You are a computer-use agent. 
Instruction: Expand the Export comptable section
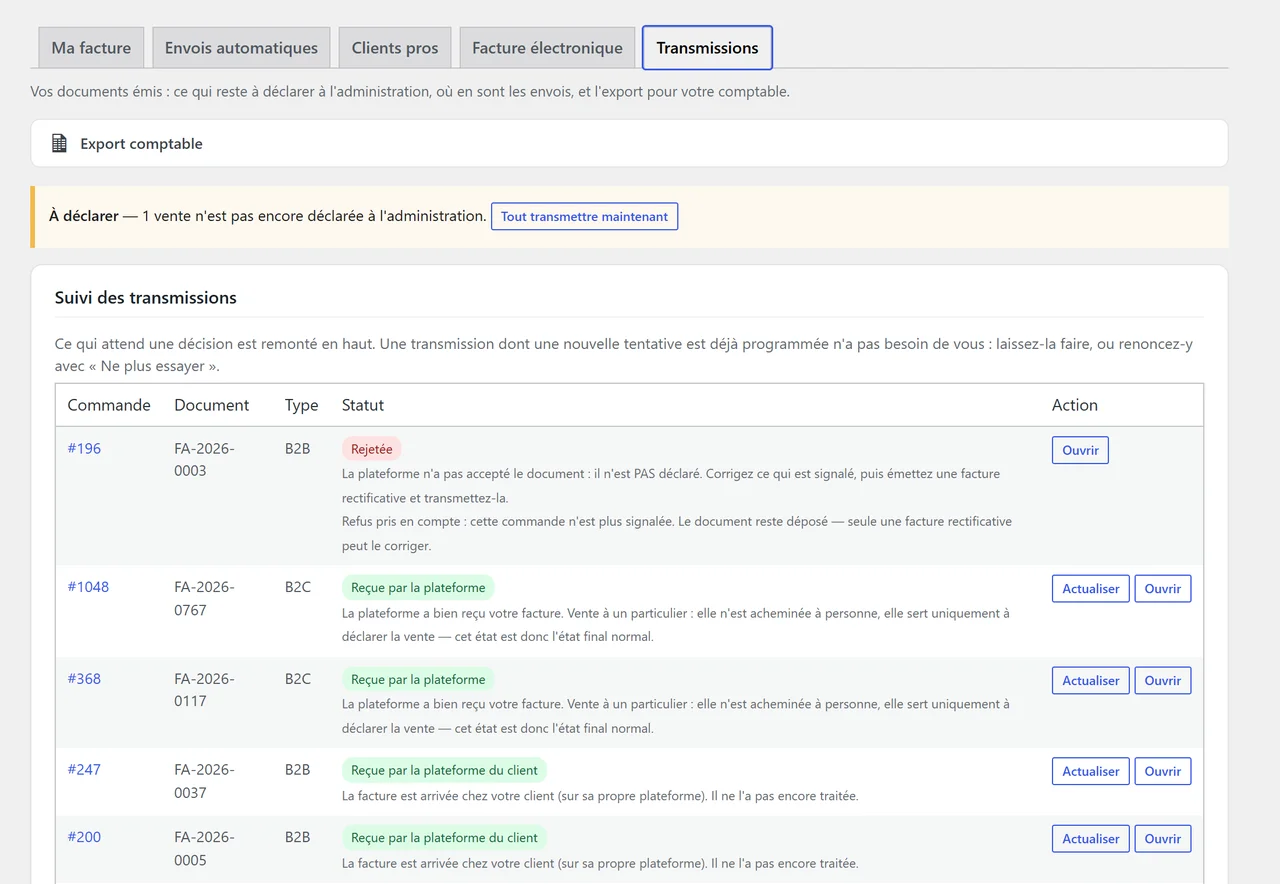(629, 143)
